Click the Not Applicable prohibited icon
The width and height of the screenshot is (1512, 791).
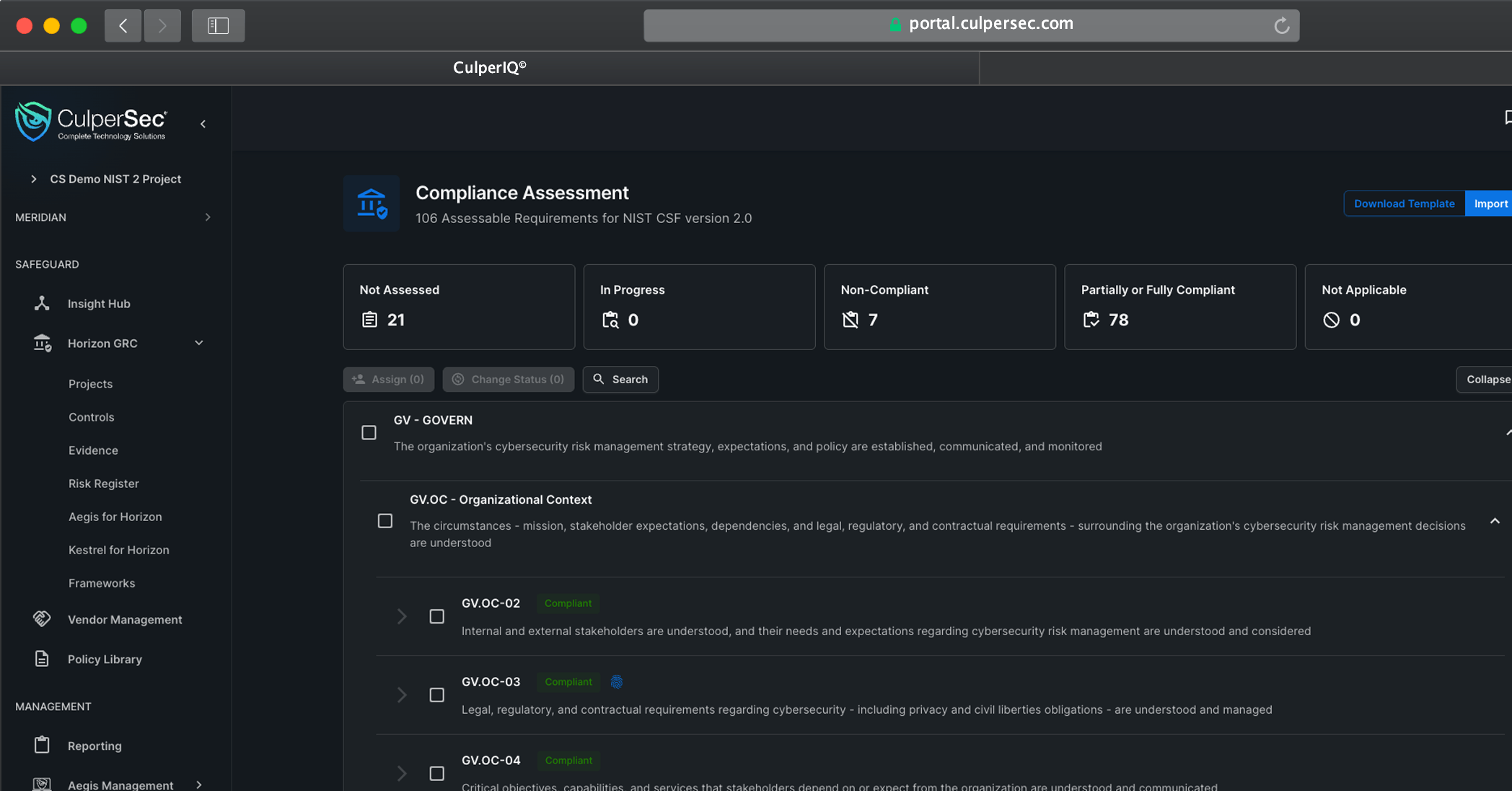click(x=1332, y=320)
